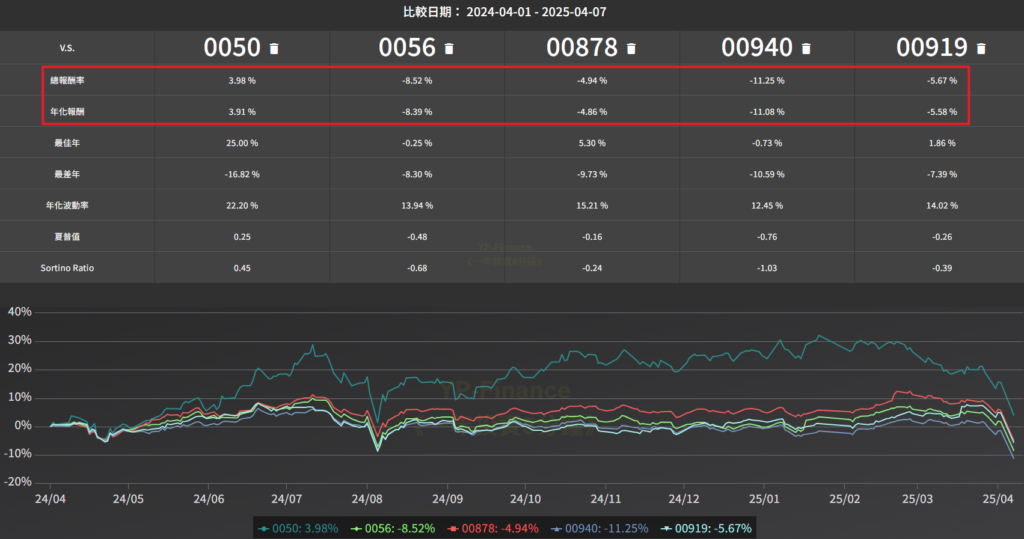Delete the 0050 column with its trash icon
Viewport: 1024px width, 539px height.
point(274,48)
